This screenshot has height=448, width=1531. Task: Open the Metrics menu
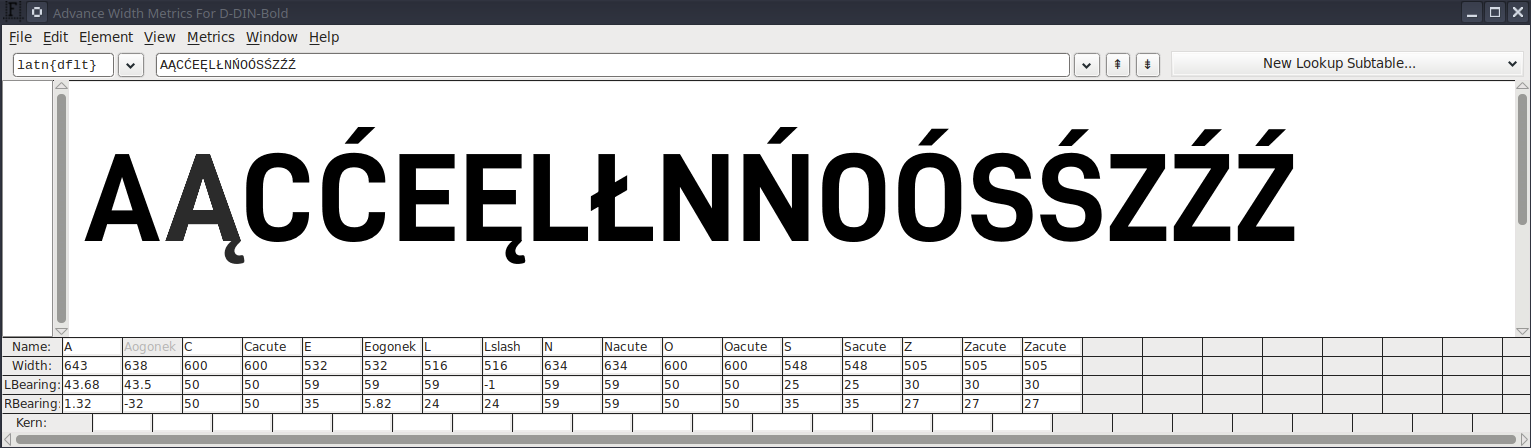(211, 37)
